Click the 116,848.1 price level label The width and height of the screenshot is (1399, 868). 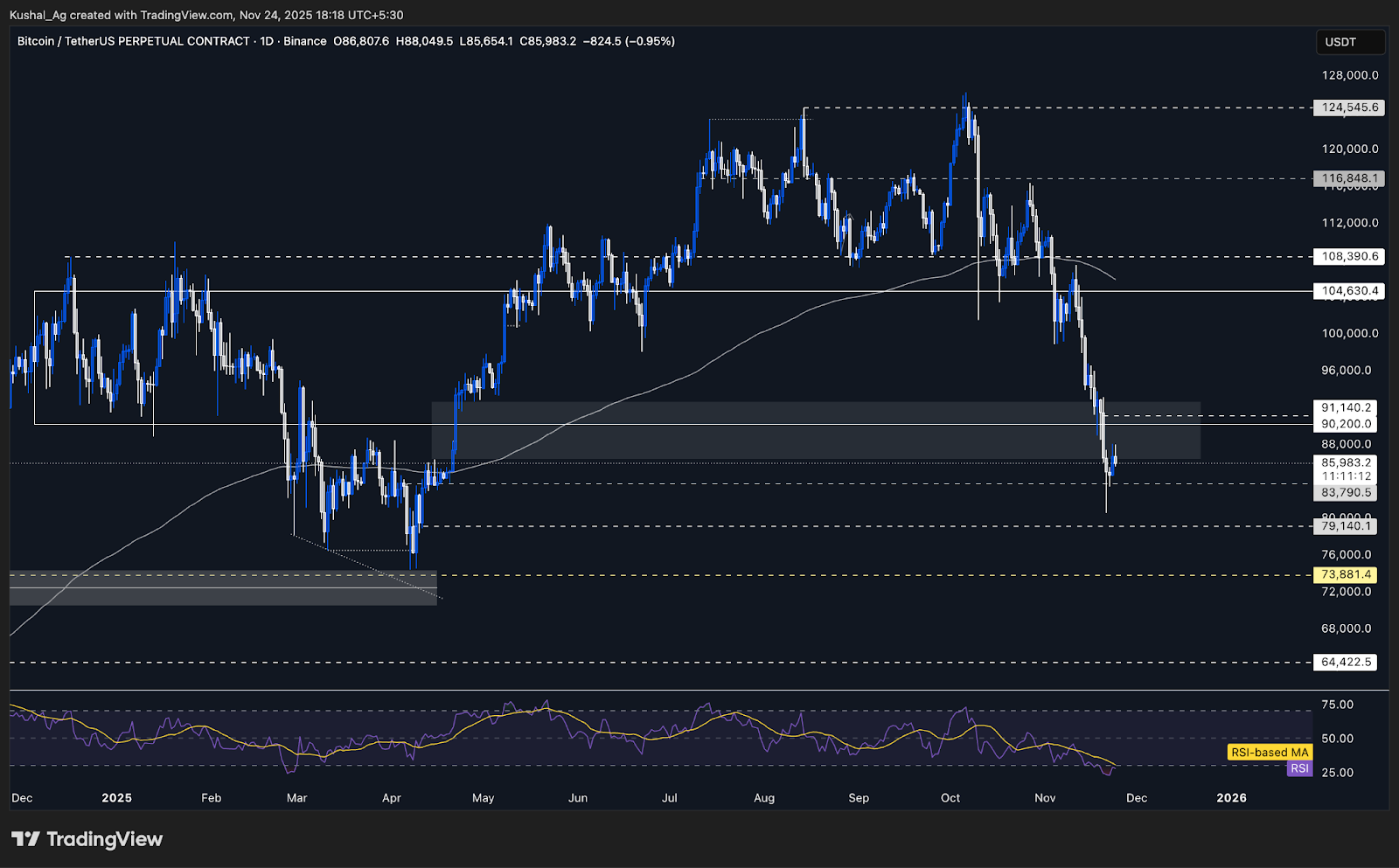[x=1348, y=178]
